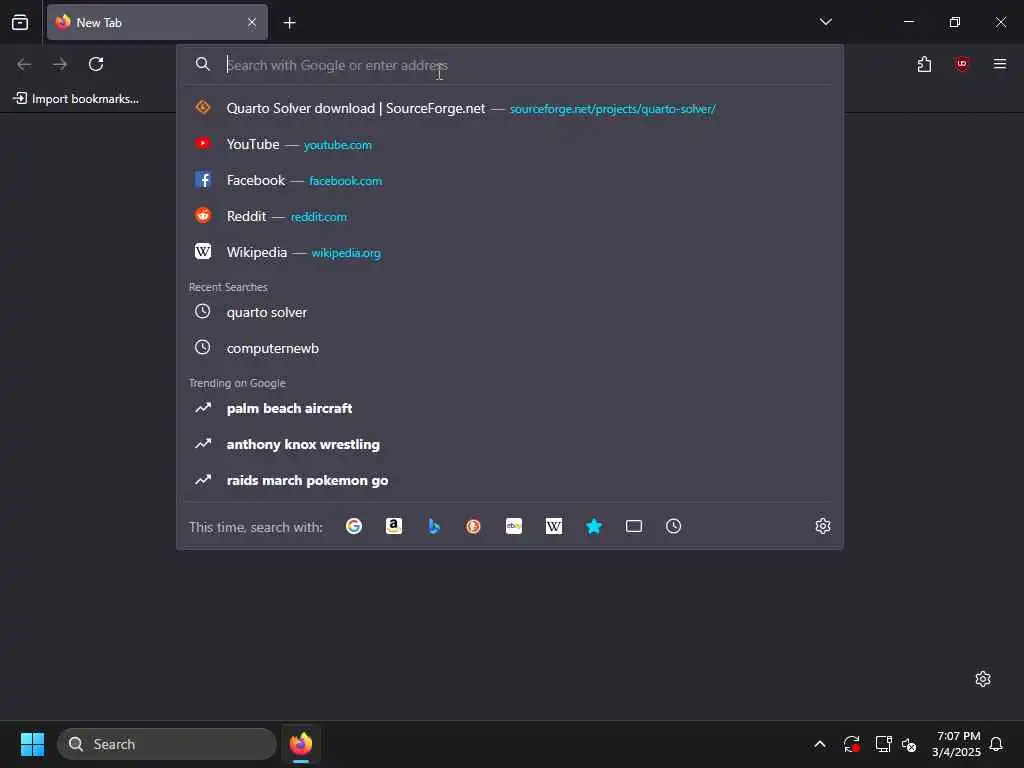Viewport: 1024px width, 768px height.
Task: Open search settings gear in dropdown
Action: 823,526
